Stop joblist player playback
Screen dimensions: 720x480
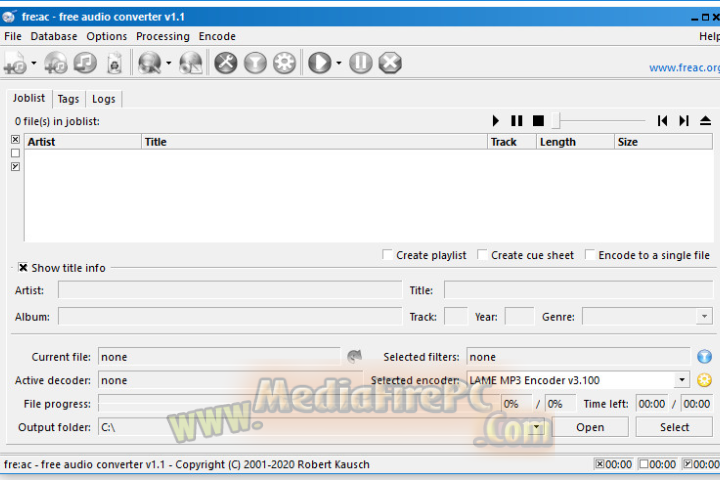(538, 121)
